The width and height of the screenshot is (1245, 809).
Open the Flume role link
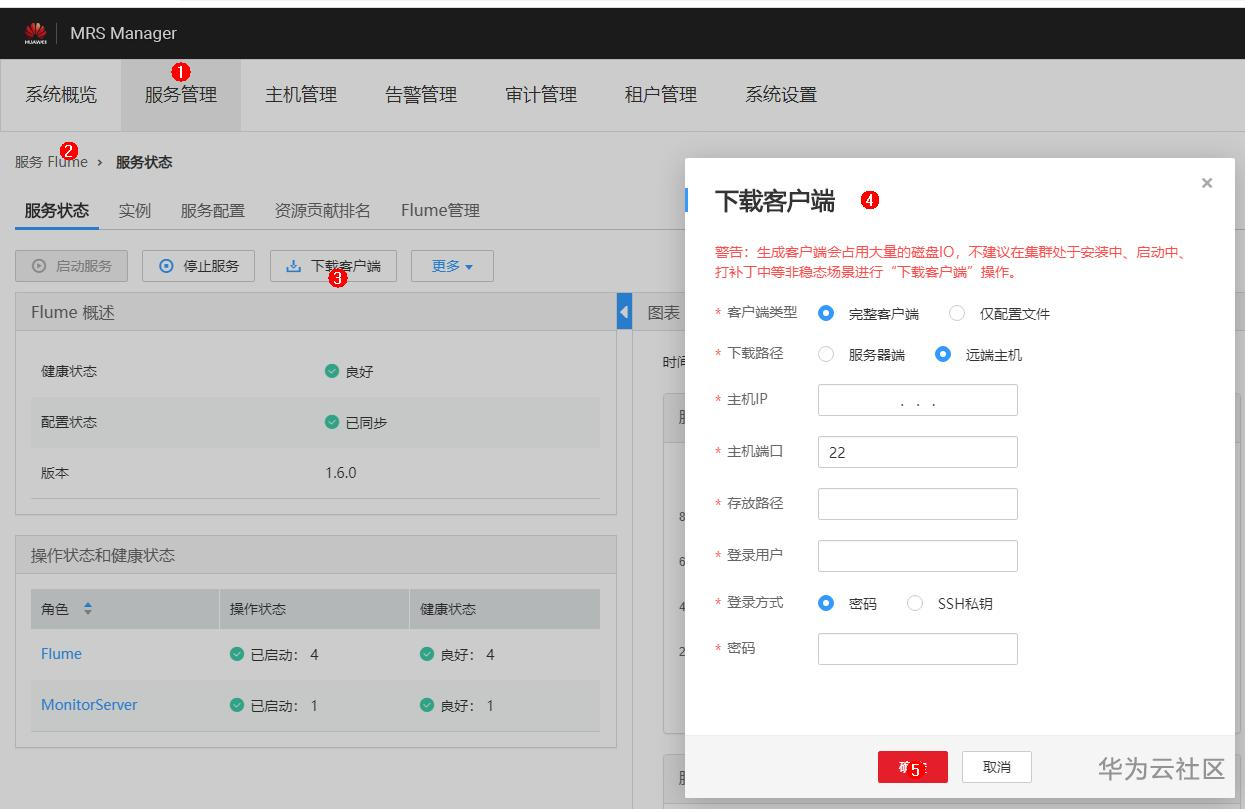point(61,653)
